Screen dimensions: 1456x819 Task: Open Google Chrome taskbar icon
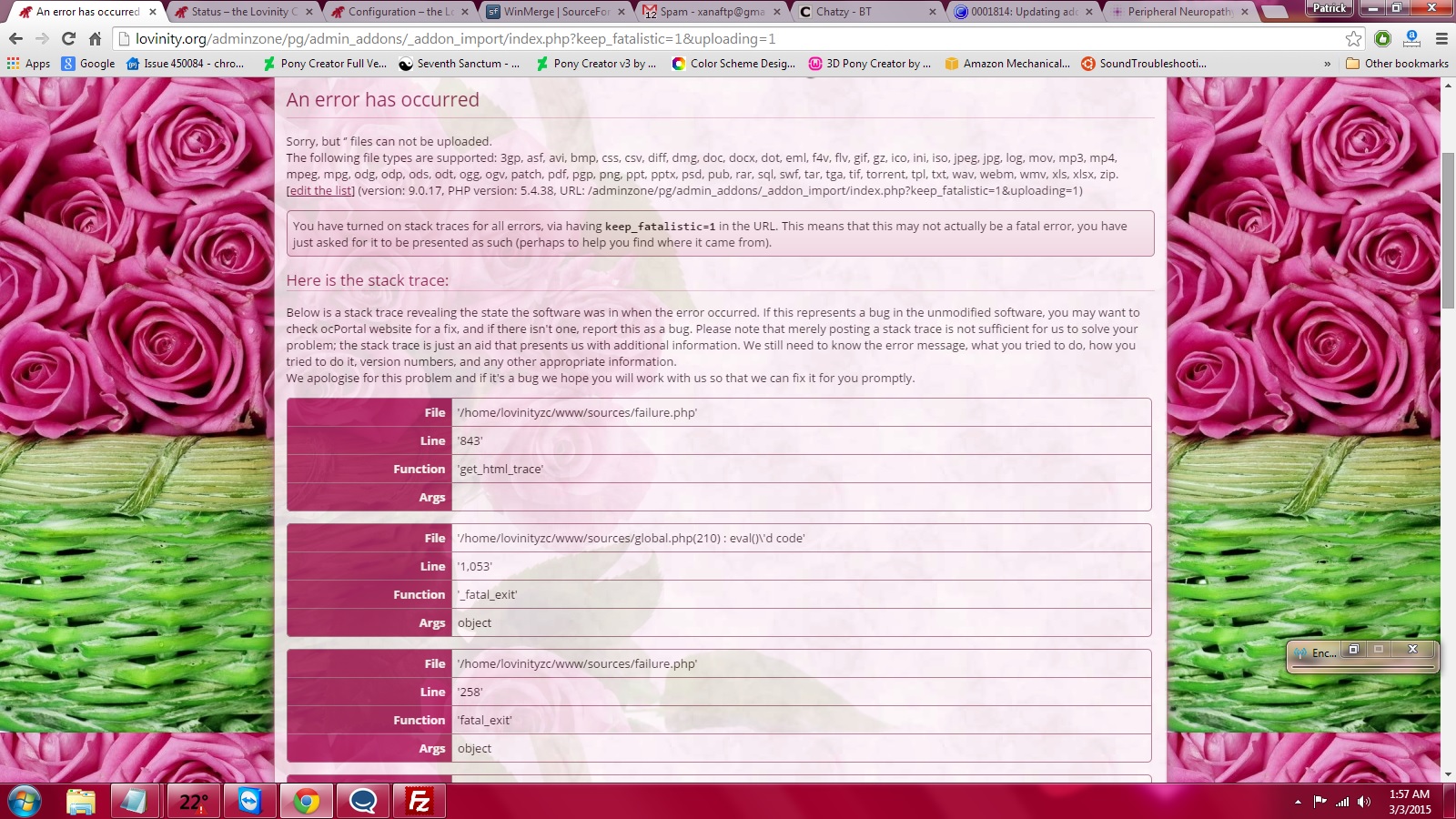click(x=306, y=802)
